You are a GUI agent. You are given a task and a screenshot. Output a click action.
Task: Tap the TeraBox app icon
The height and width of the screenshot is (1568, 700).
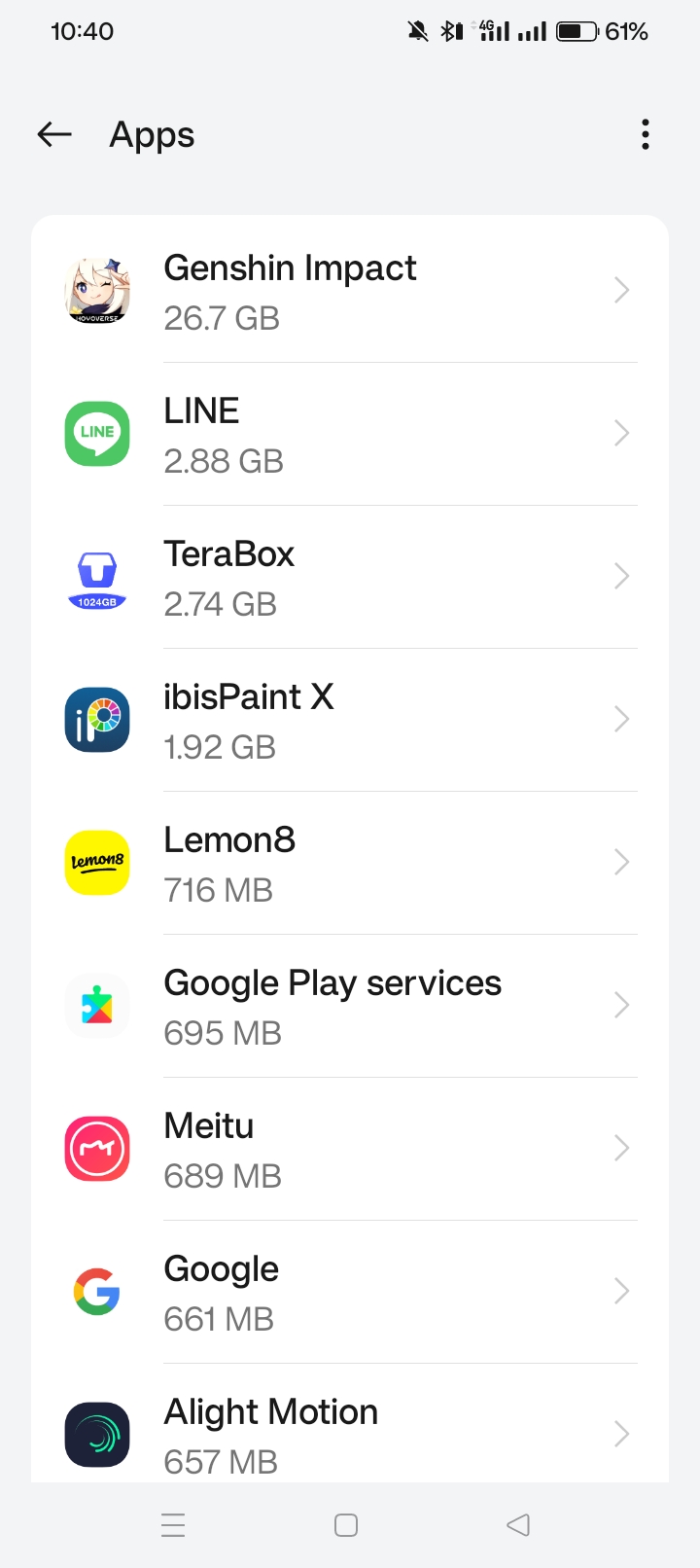point(97,577)
